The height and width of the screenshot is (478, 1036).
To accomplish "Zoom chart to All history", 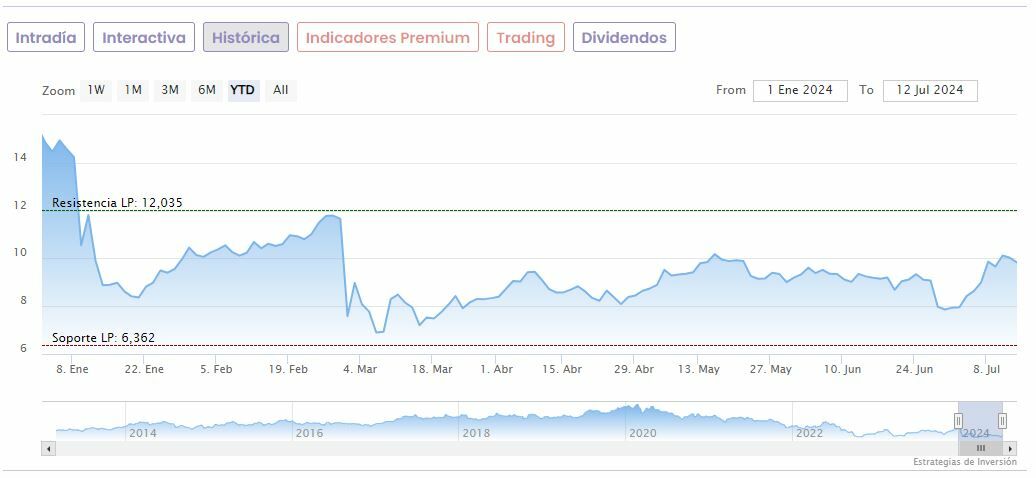I will point(281,90).
